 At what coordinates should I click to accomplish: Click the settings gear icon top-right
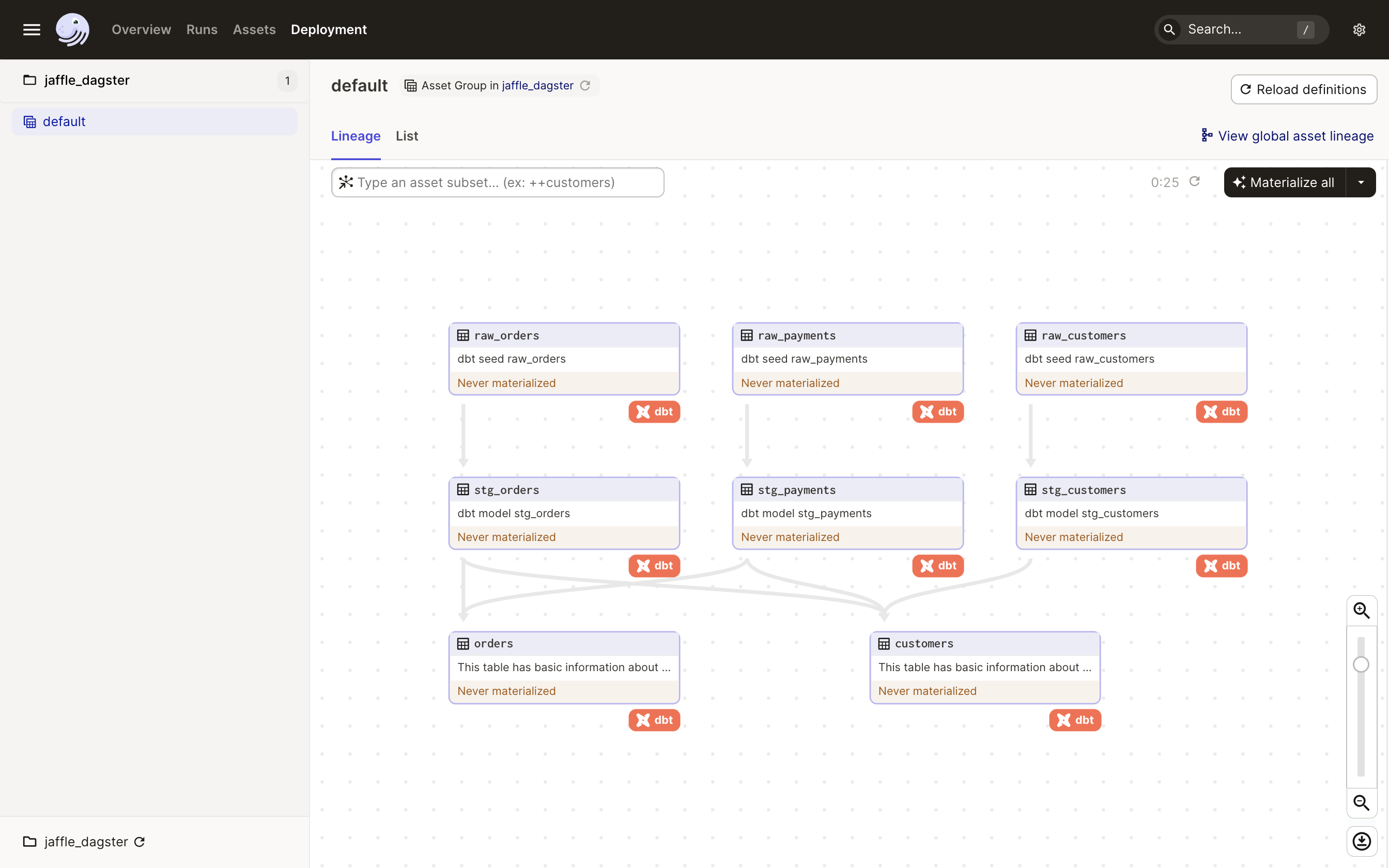point(1359,29)
